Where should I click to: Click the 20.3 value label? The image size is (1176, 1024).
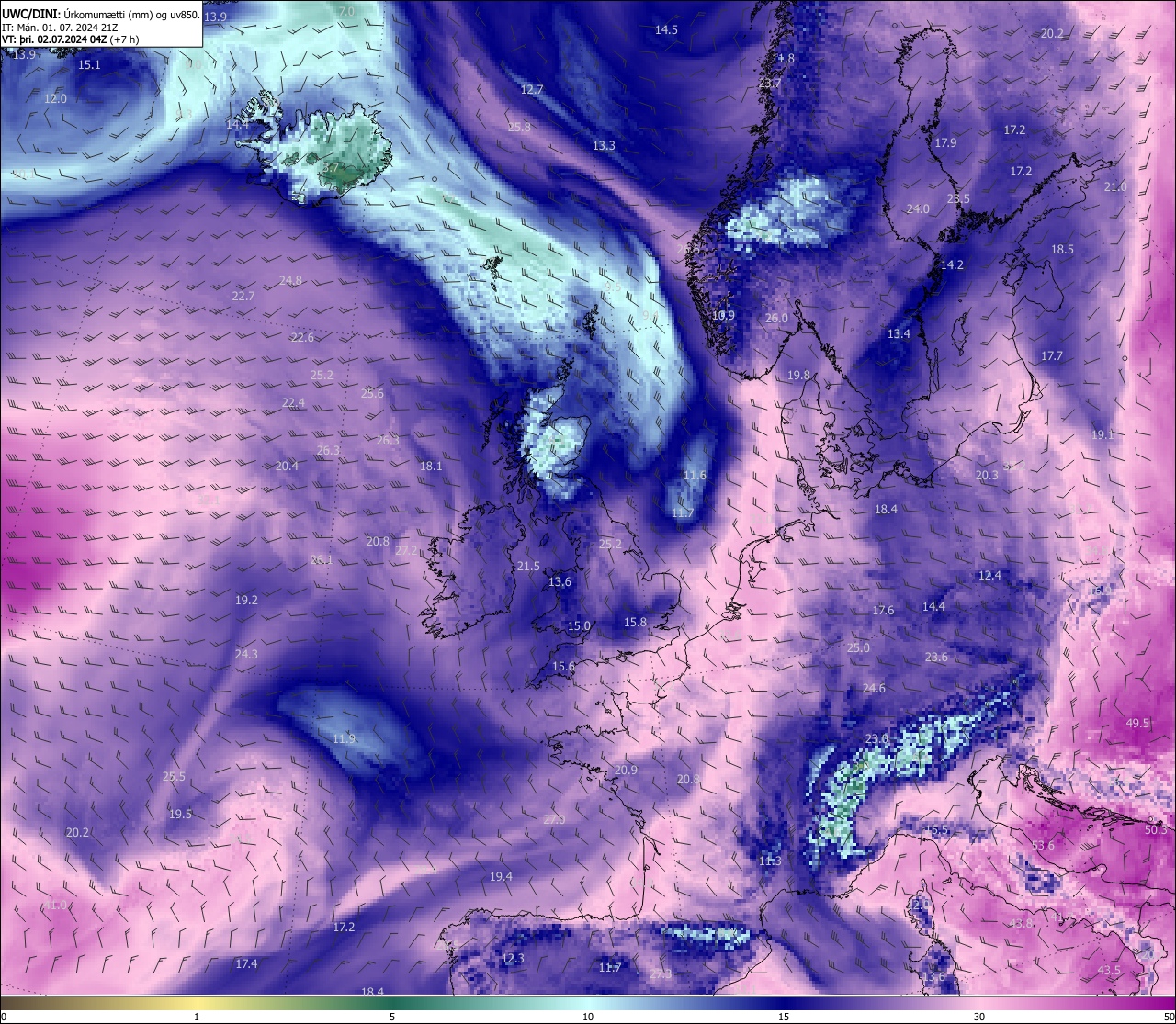(x=987, y=475)
